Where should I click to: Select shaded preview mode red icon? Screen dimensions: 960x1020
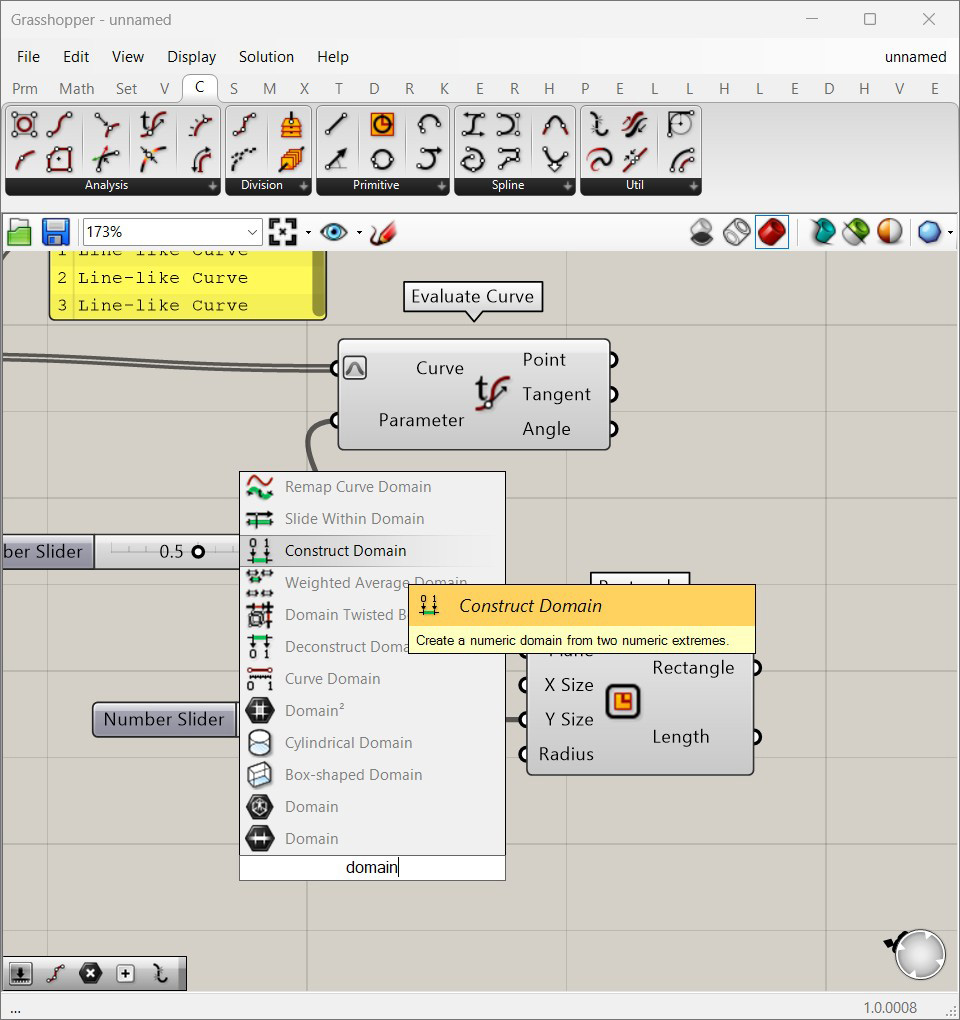[772, 232]
